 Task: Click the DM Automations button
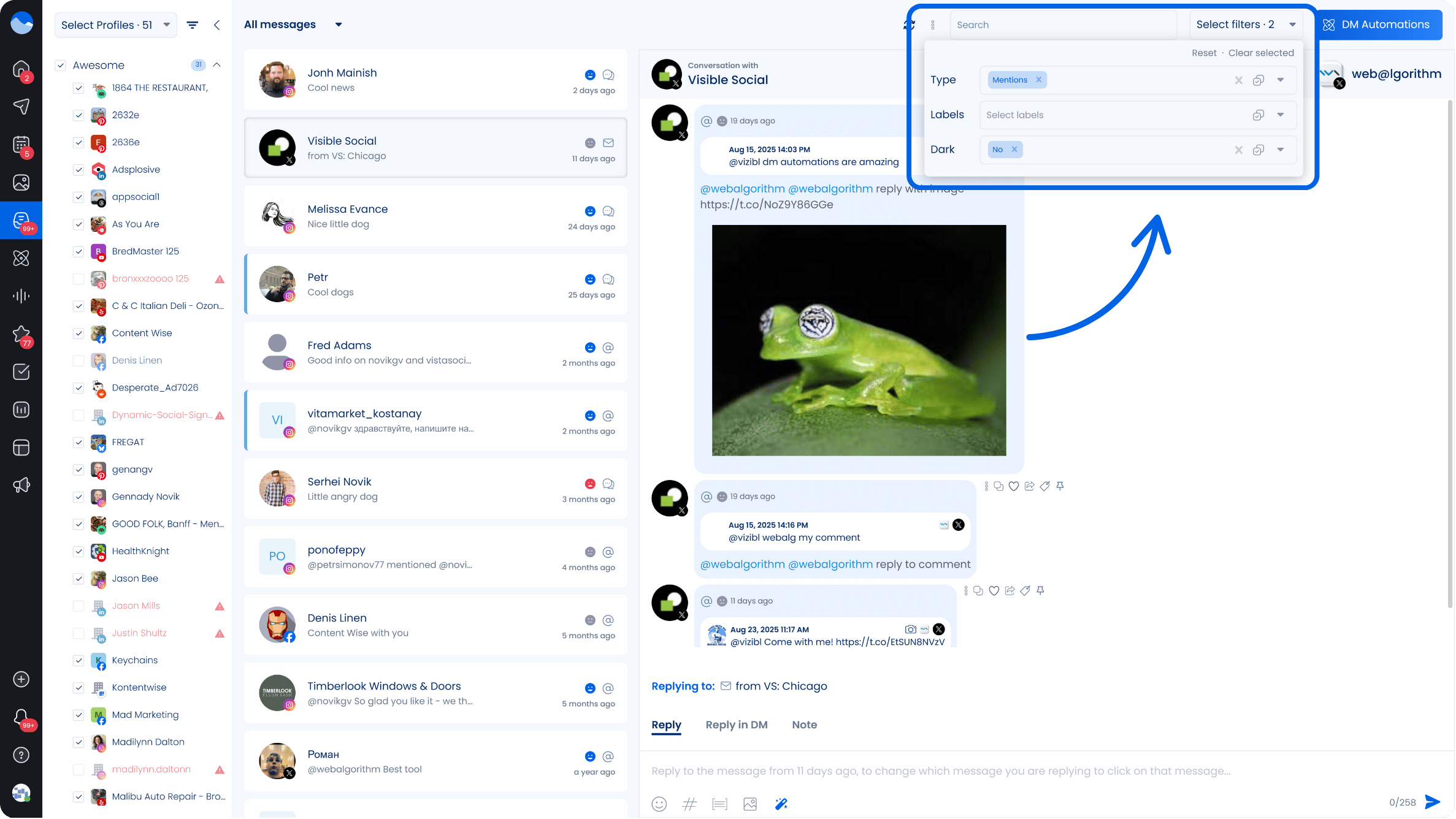(1377, 25)
